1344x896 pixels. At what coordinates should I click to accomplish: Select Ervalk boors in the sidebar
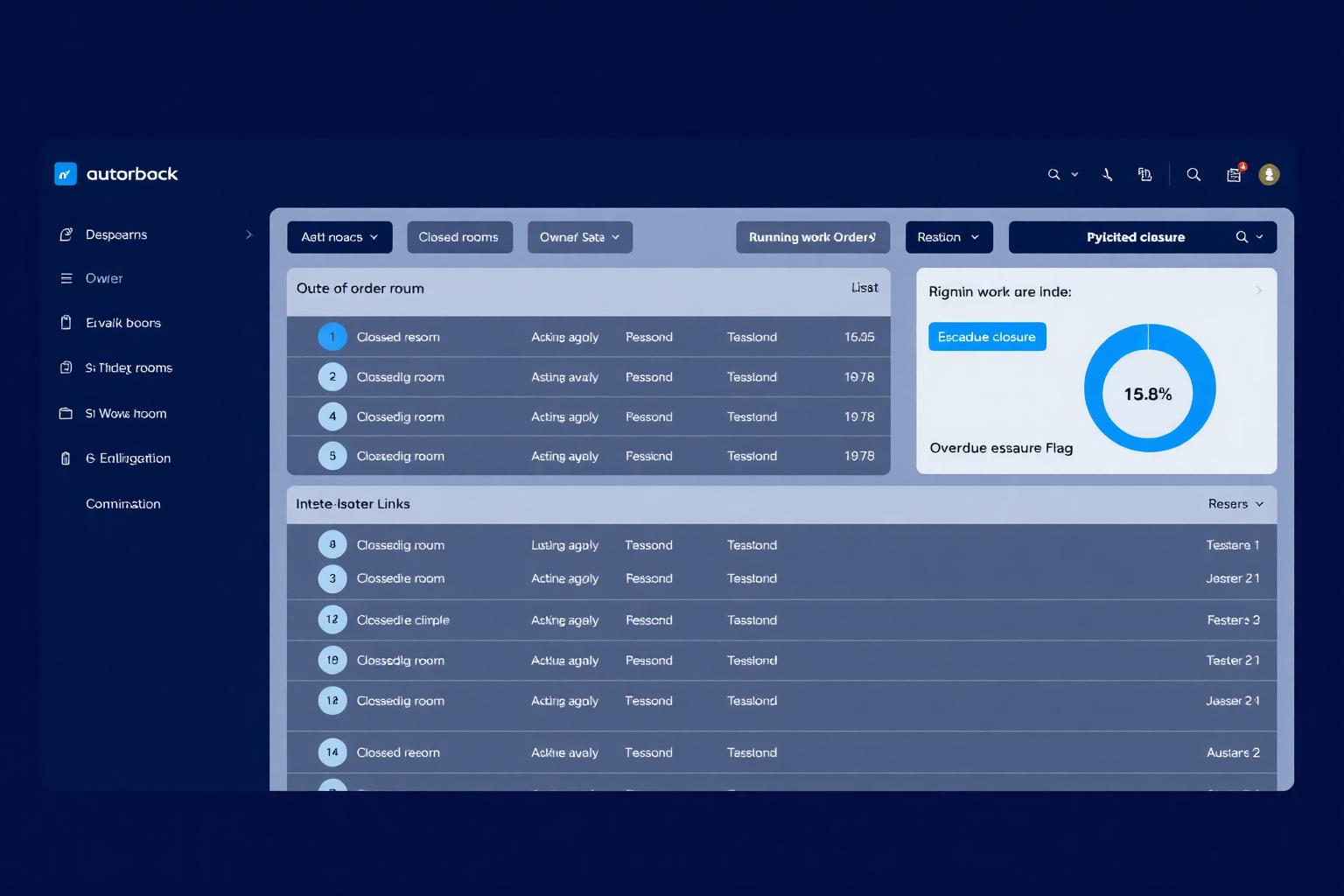pos(123,323)
